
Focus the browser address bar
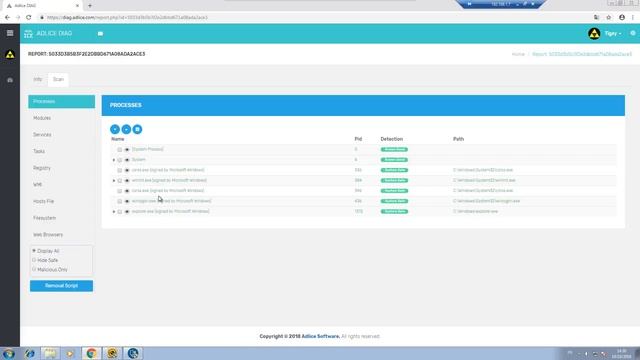tap(314, 18)
